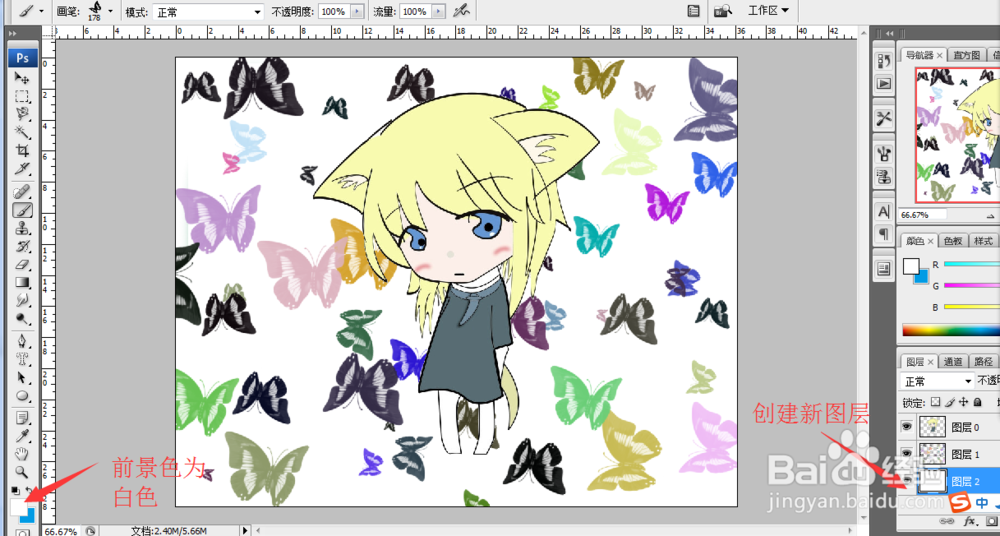
Task: Select the 导航器 tab
Action: 923,56
